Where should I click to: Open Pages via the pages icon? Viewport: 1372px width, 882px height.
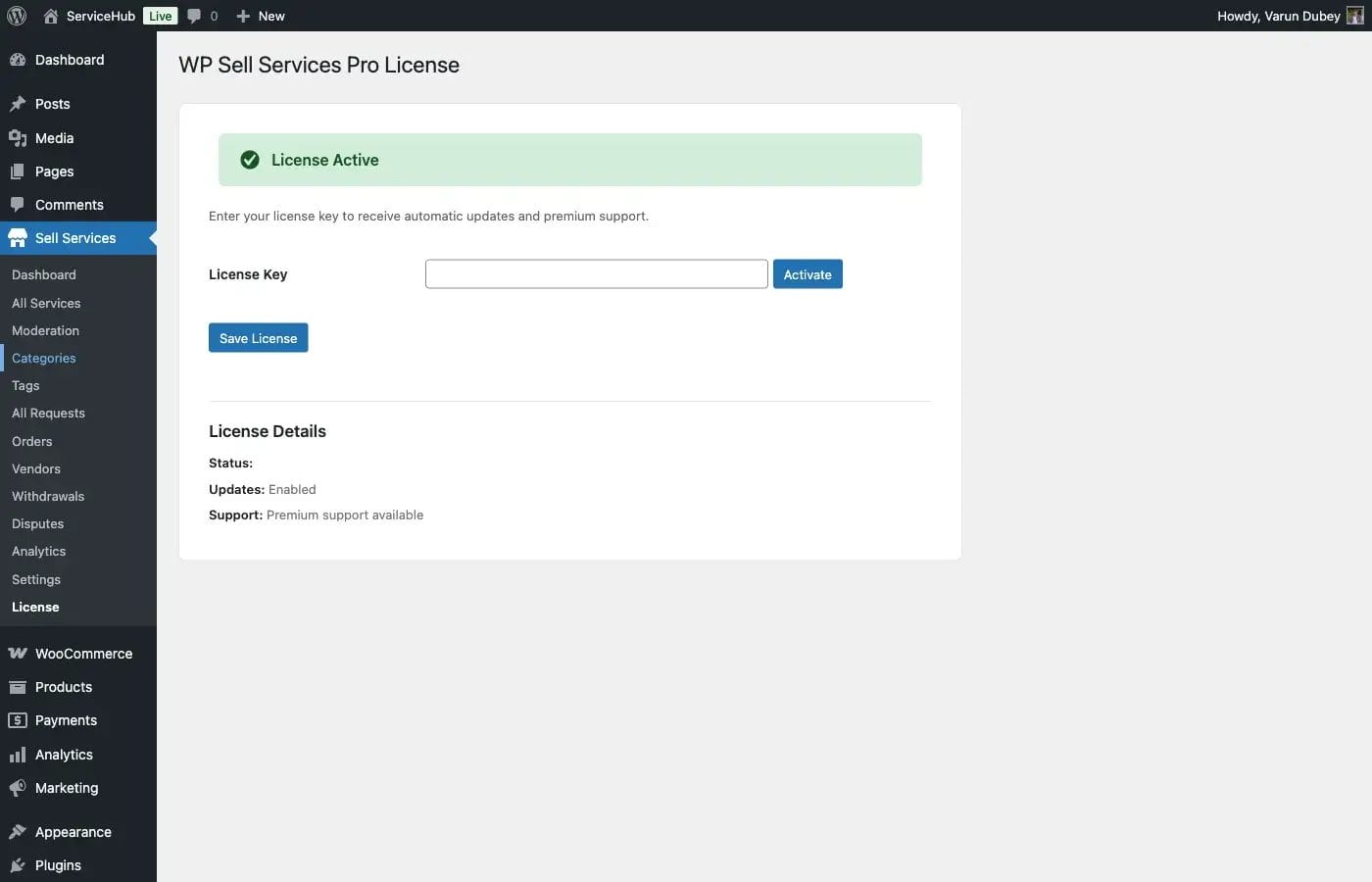[x=18, y=171]
